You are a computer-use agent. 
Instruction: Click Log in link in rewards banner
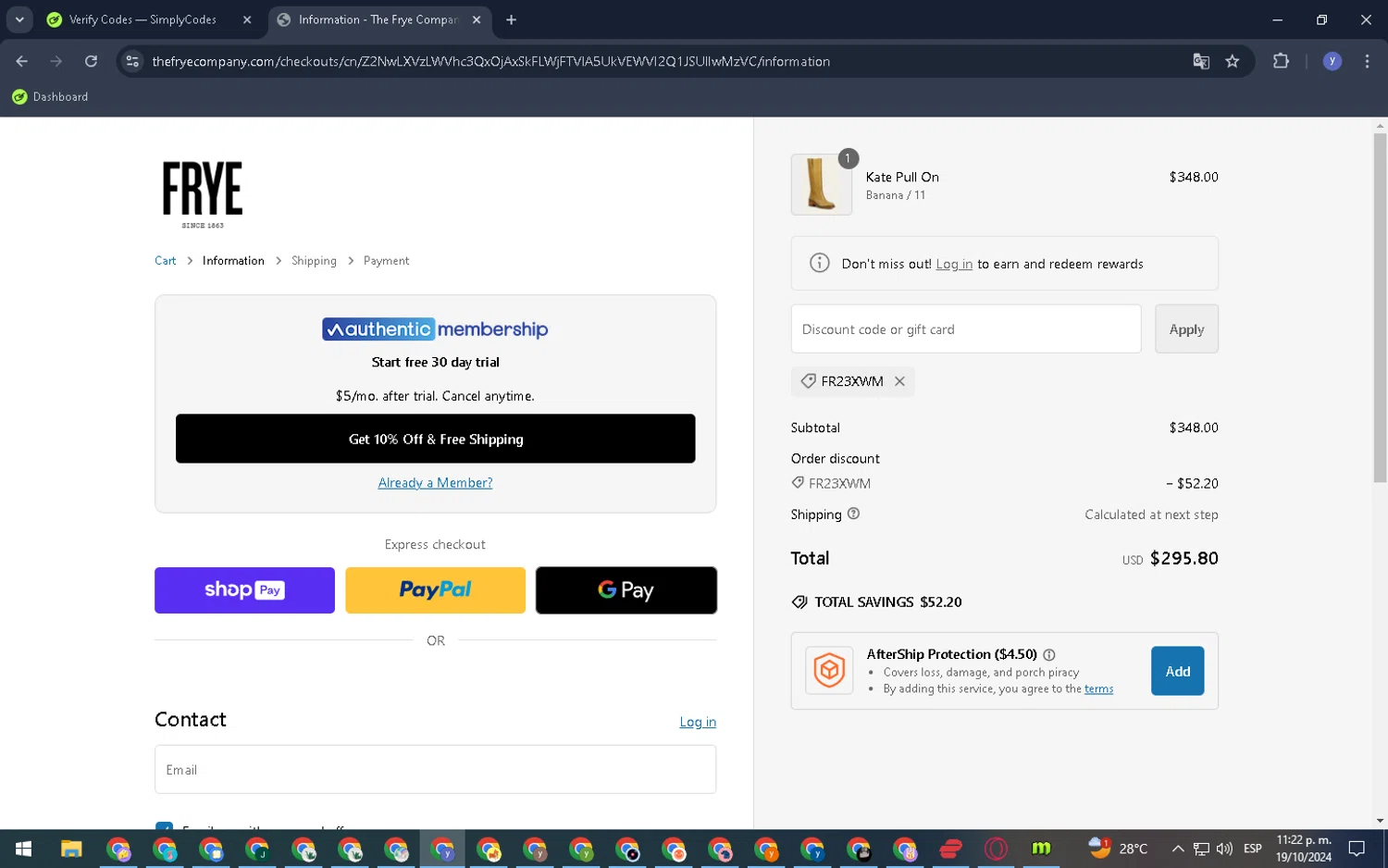click(954, 264)
